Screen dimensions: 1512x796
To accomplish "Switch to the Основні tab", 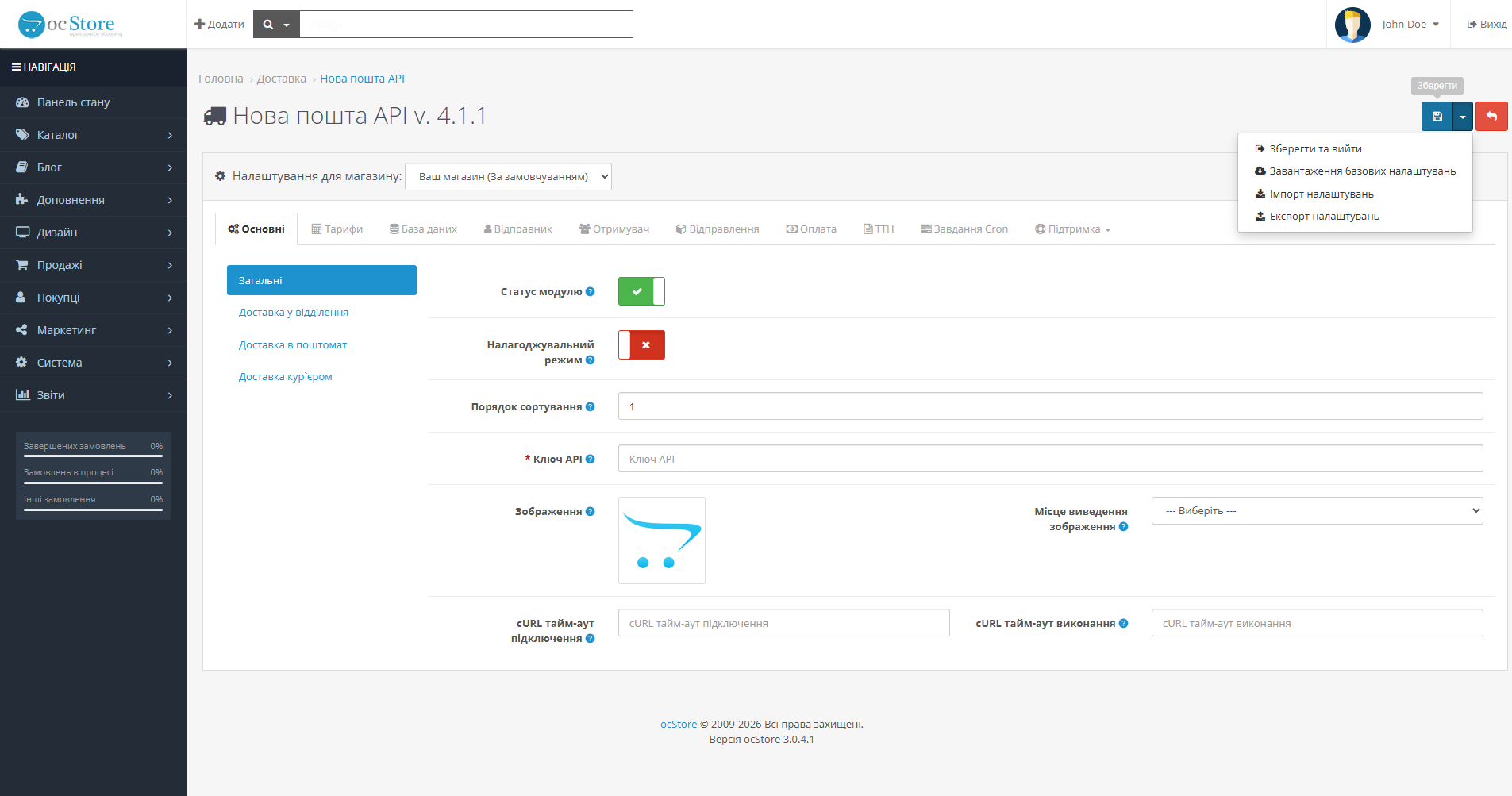I will click(256, 229).
